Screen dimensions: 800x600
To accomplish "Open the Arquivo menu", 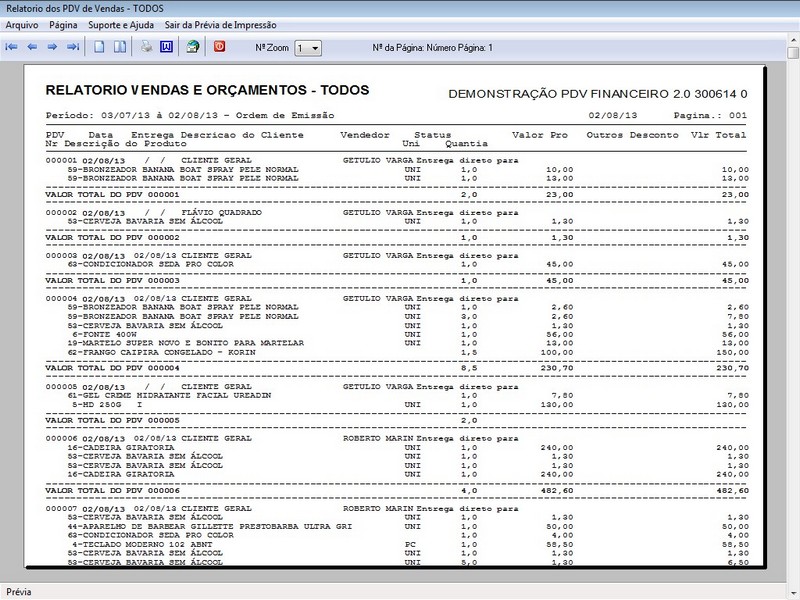I will point(23,24).
